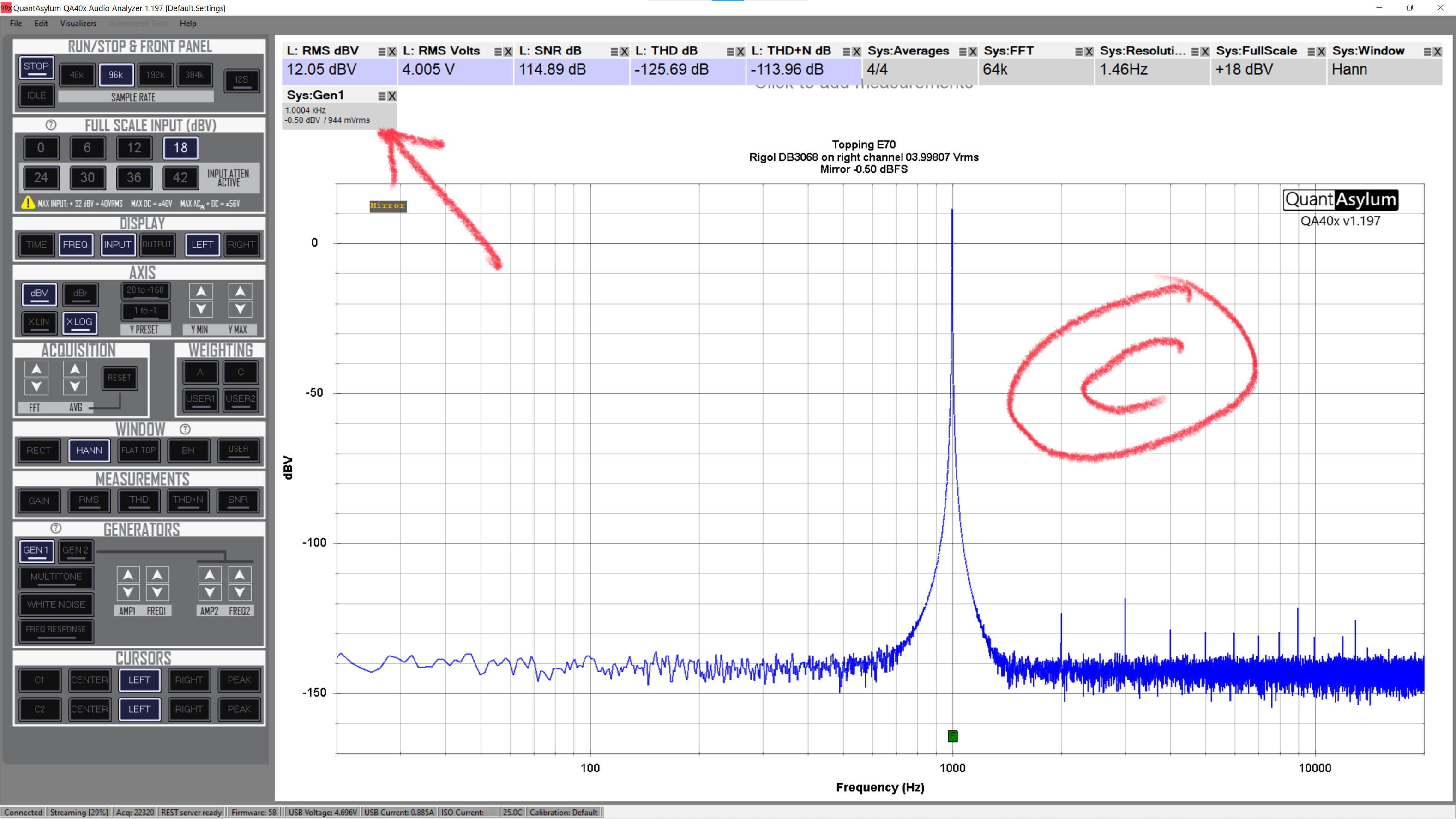Select the 192k sample rate
Image resolution: width=1456 pixels, height=819 pixels.
click(155, 75)
